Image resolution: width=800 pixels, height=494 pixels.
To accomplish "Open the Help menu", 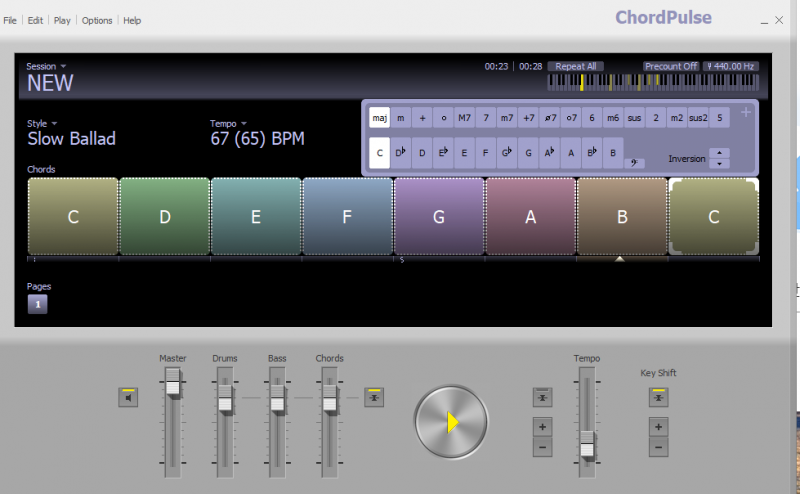I will click(132, 20).
